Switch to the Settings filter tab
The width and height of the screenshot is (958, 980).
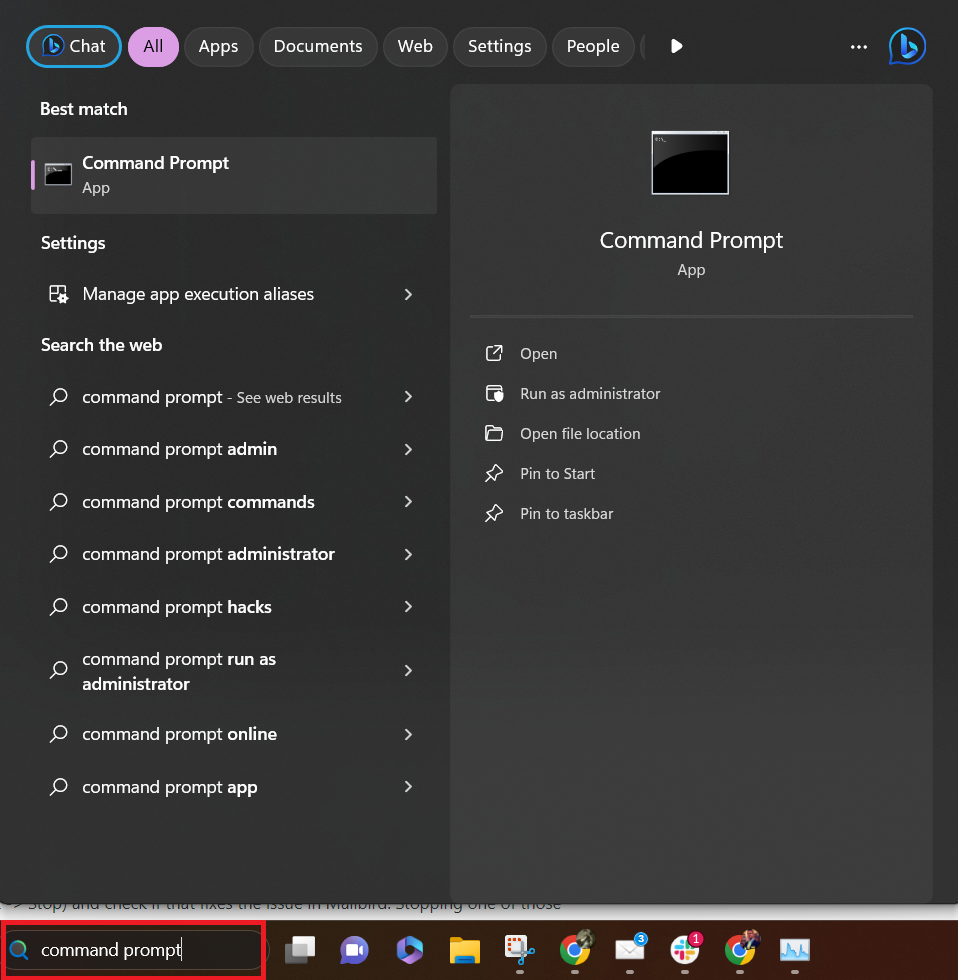point(499,46)
